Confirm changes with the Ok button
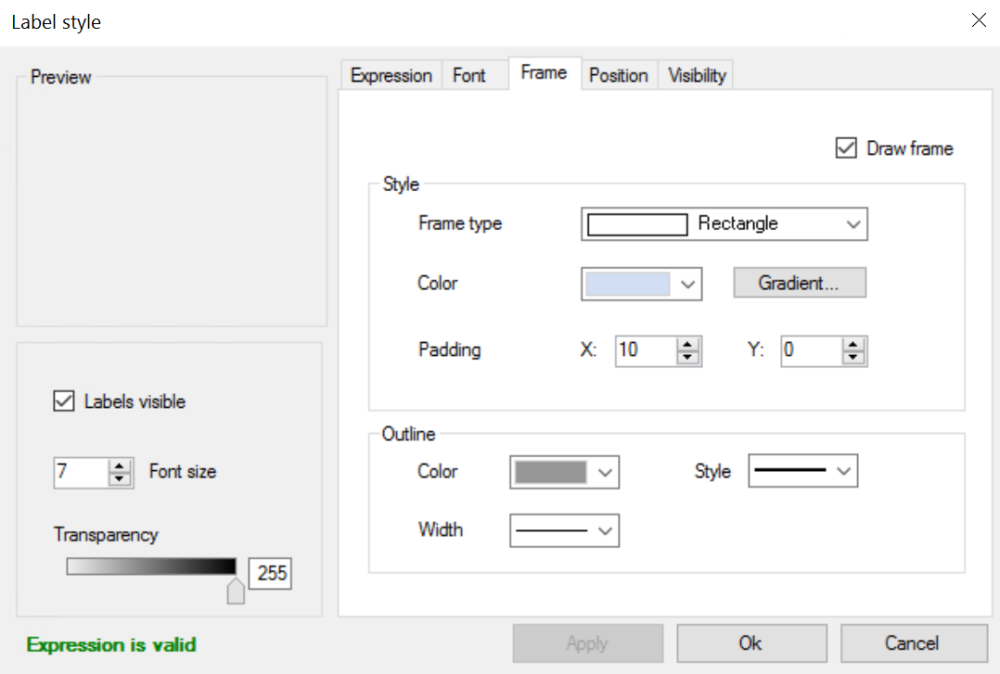 coord(751,643)
